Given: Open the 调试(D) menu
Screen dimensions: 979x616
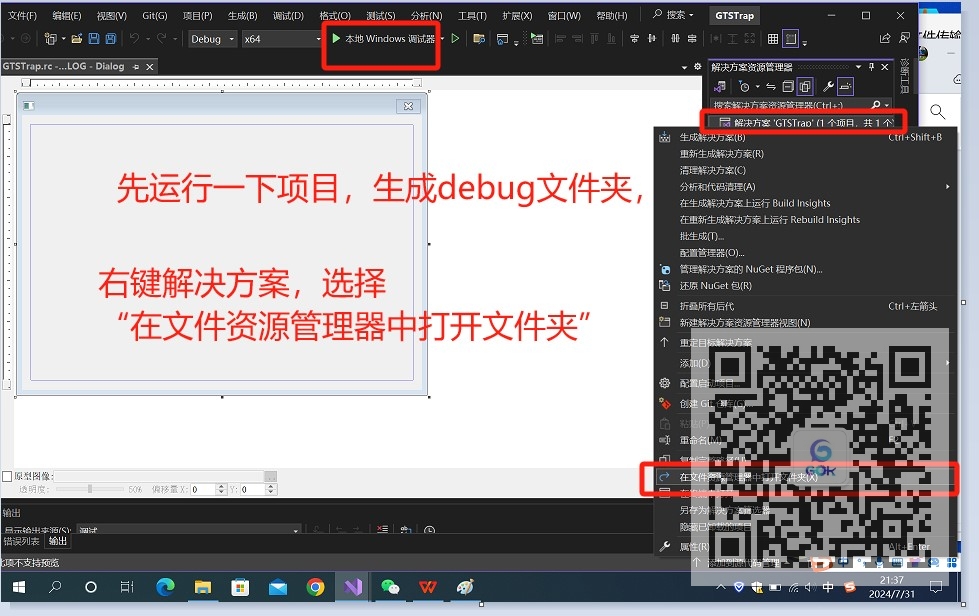Looking at the screenshot, I should click(288, 16).
